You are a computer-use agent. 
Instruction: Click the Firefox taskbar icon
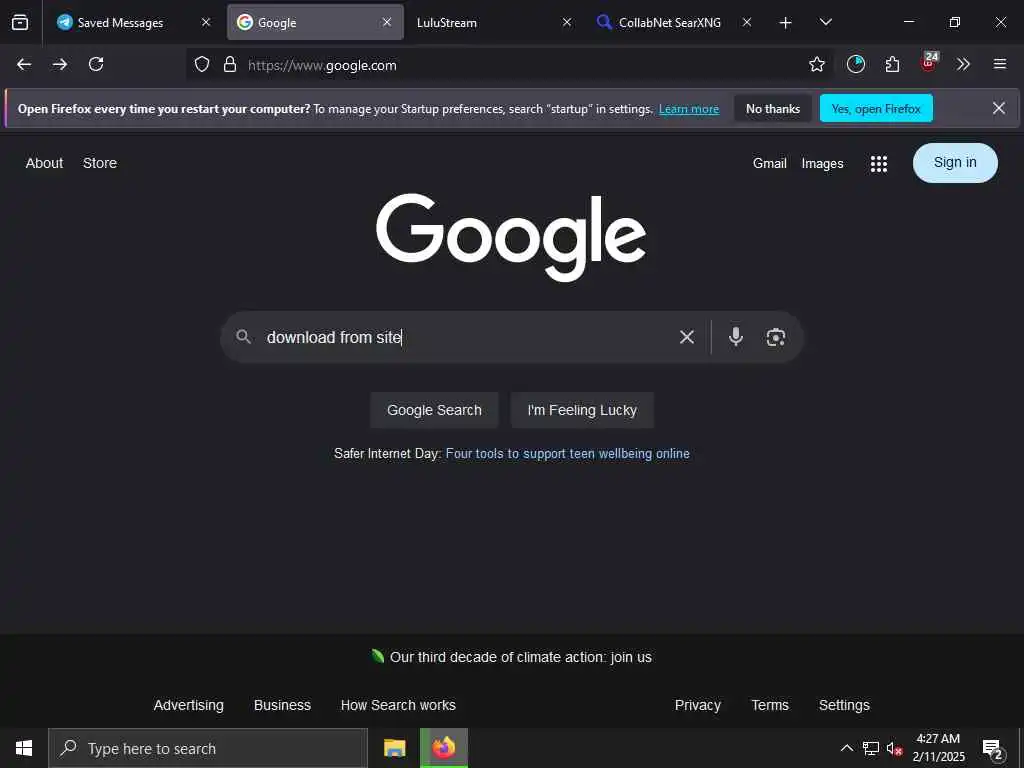point(443,748)
